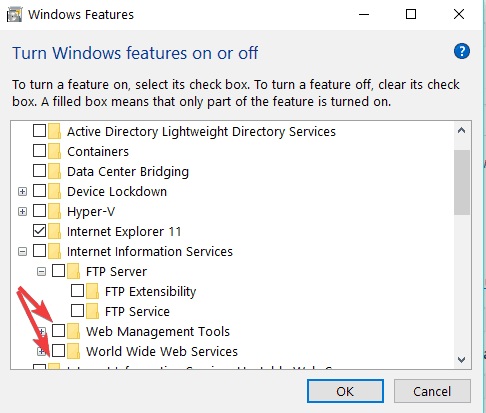
Task: Collapse the FTP Server node
Action: [x=41, y=271]
